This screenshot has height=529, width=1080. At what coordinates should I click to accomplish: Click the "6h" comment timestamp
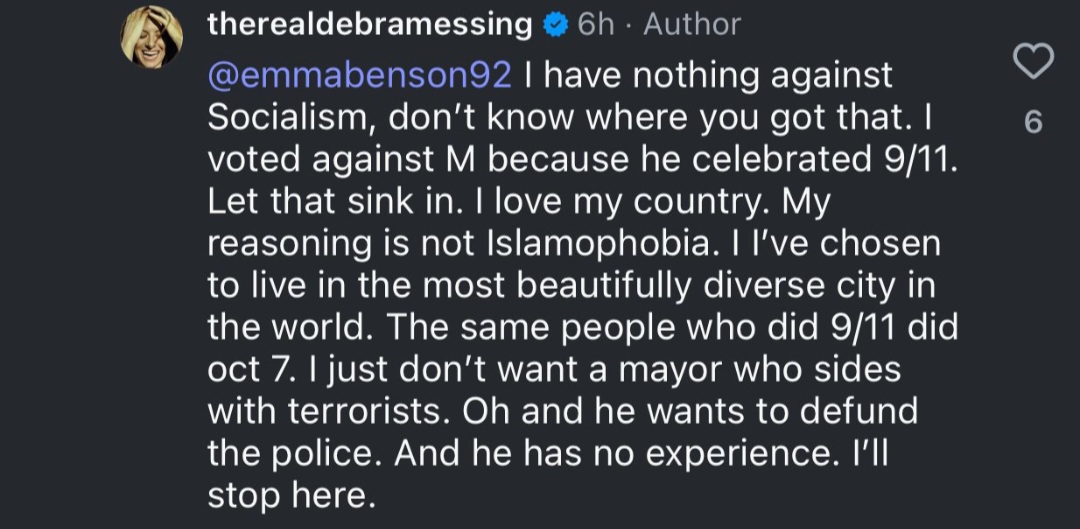pos(596,26)
